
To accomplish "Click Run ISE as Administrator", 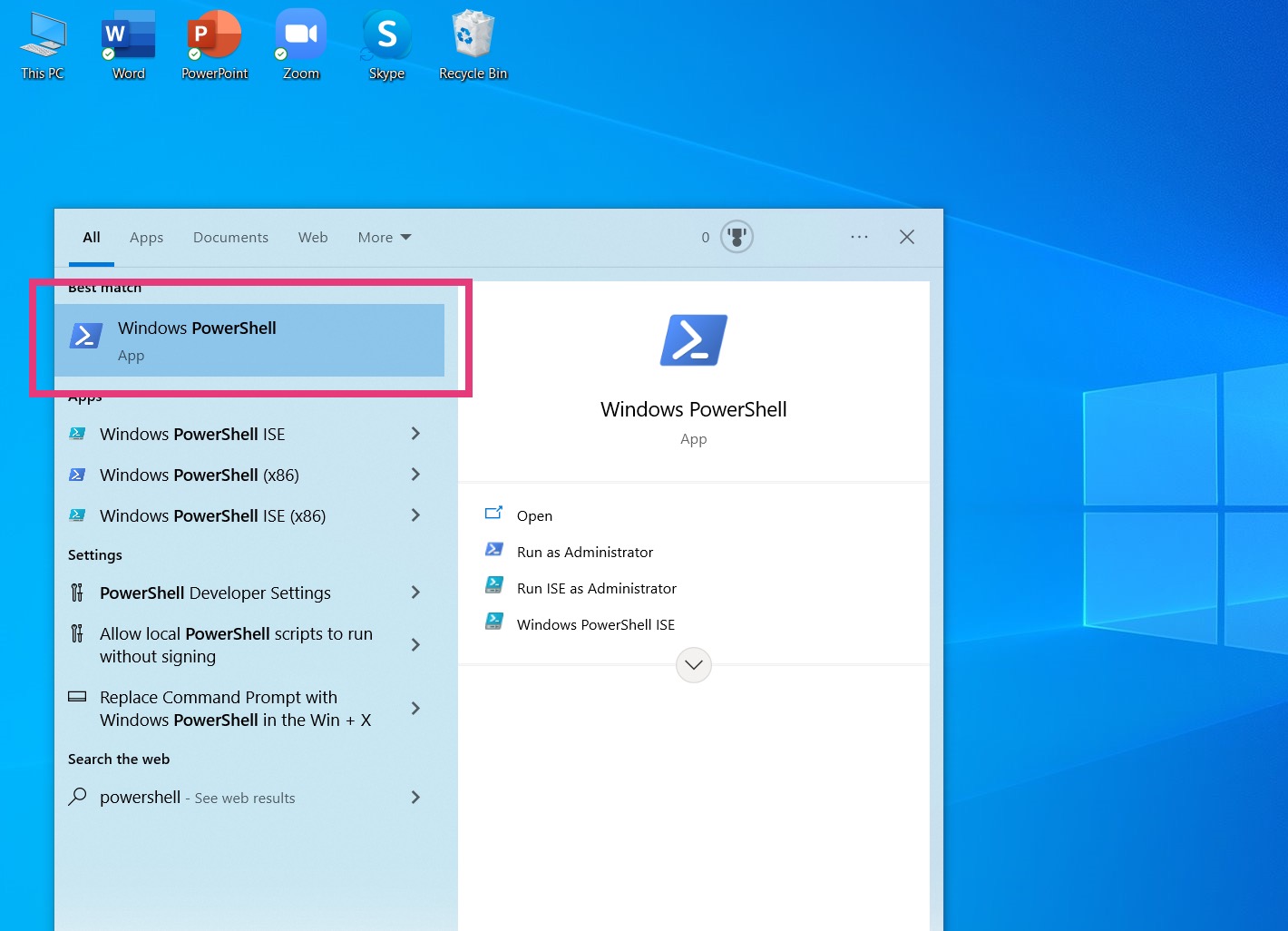I will (597, 588).
